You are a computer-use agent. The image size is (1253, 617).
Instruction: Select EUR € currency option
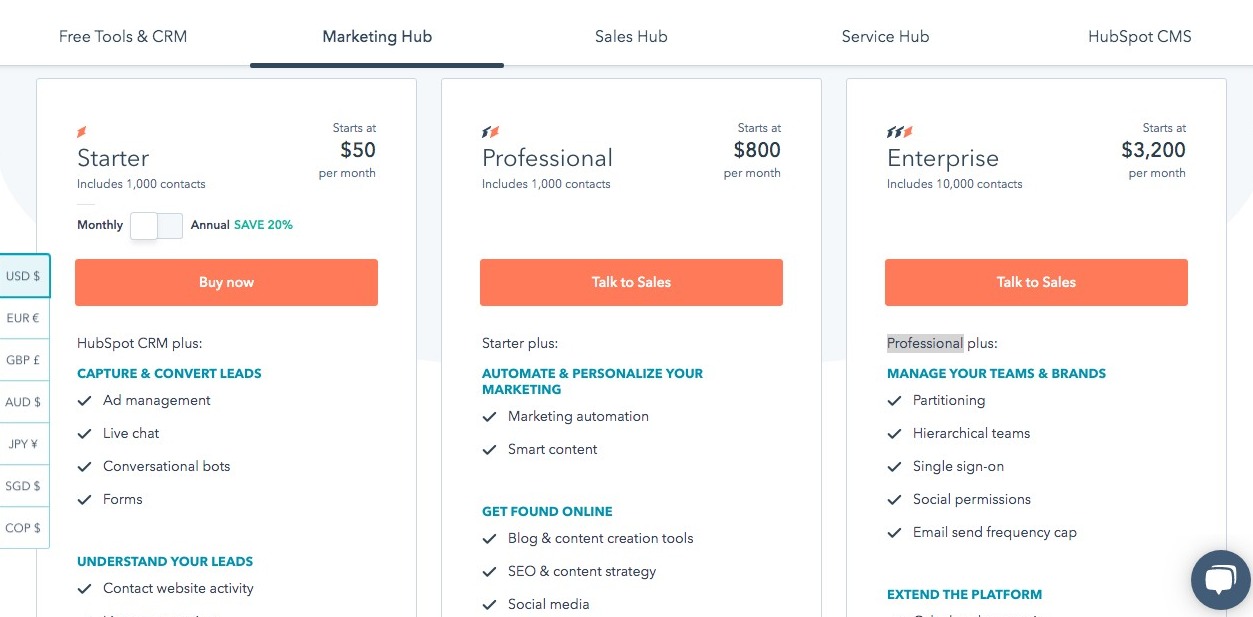click(x=24, y=318)
